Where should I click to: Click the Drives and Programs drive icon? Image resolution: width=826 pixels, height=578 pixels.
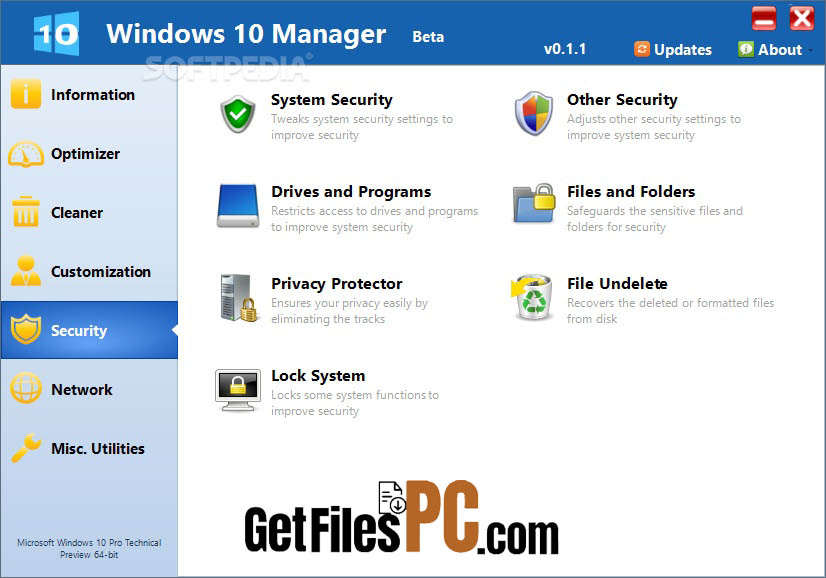tap(238, 205)
